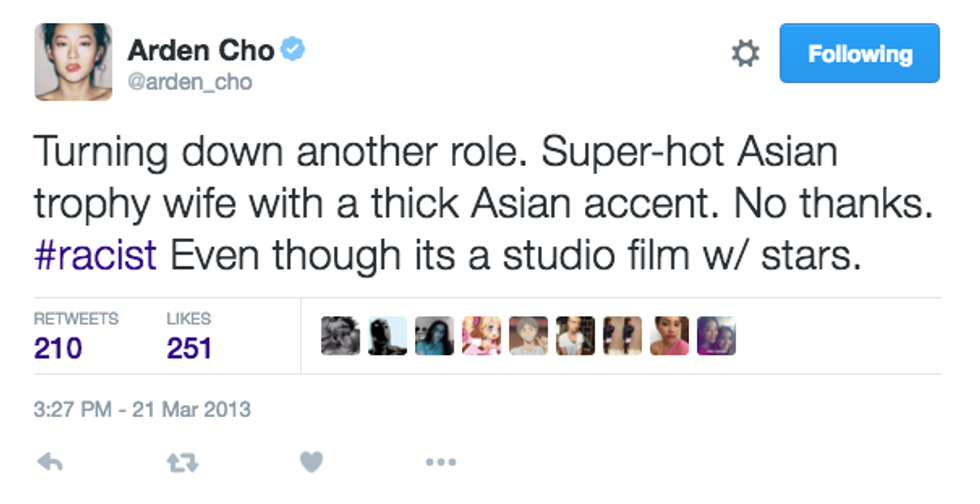
Task: Click the gray-haired anime boy avatar
Action: 528,337
